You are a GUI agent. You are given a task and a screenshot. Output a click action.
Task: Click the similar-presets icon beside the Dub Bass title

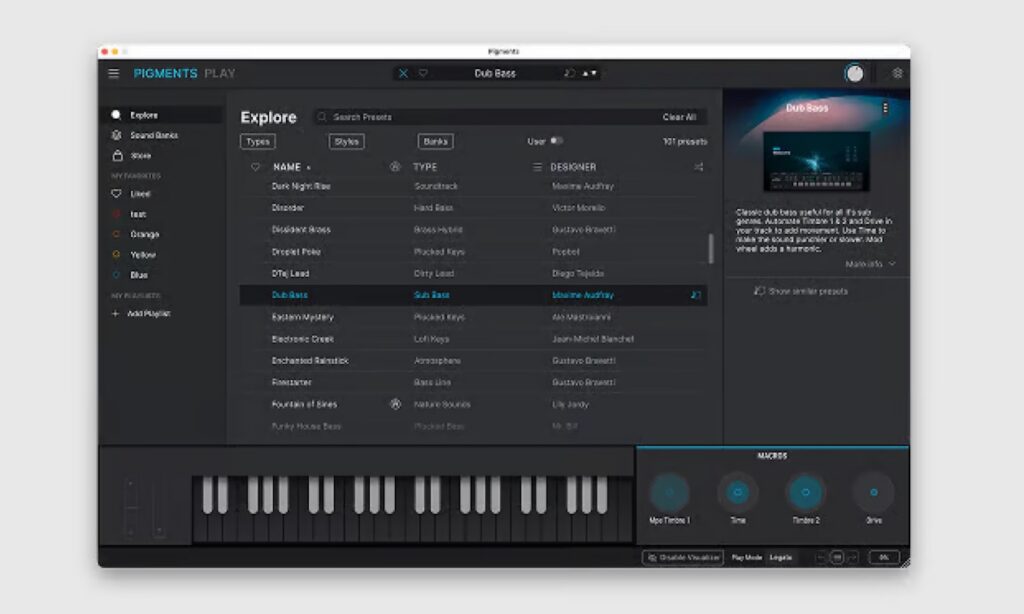(569, 73)
